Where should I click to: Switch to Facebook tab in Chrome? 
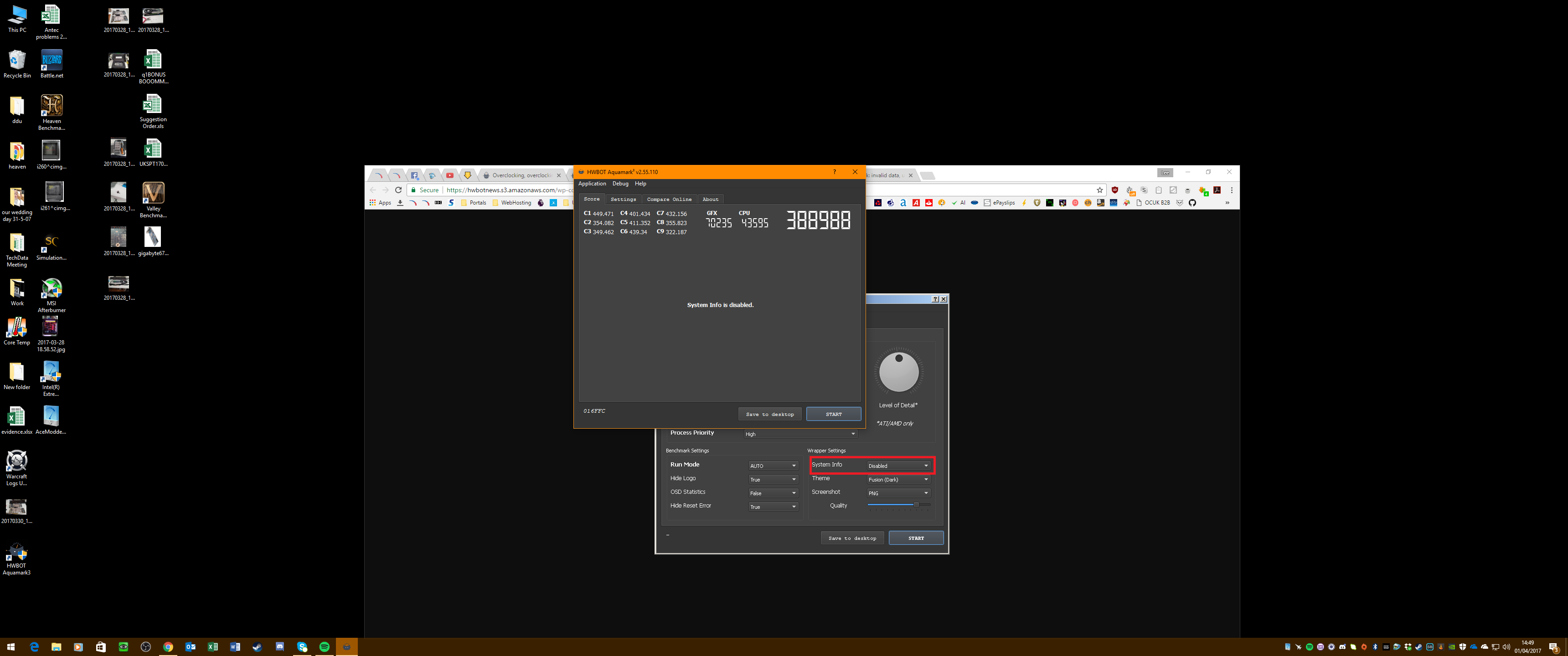(414, 175)
